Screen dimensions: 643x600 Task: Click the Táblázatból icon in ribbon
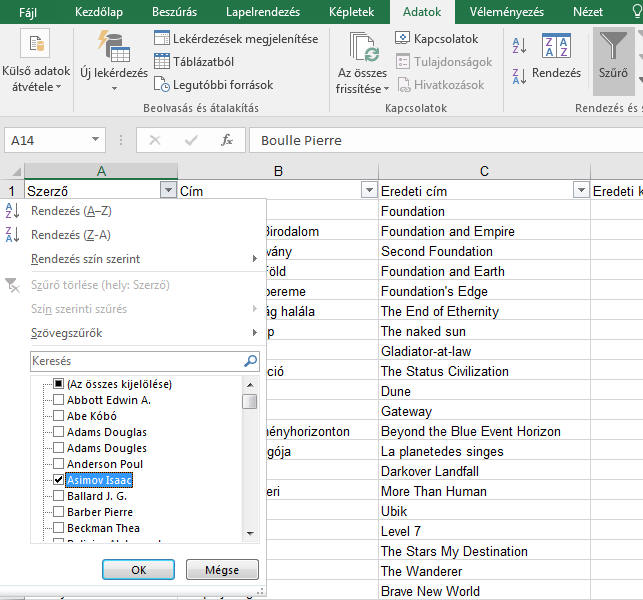[x=163, y=62]
